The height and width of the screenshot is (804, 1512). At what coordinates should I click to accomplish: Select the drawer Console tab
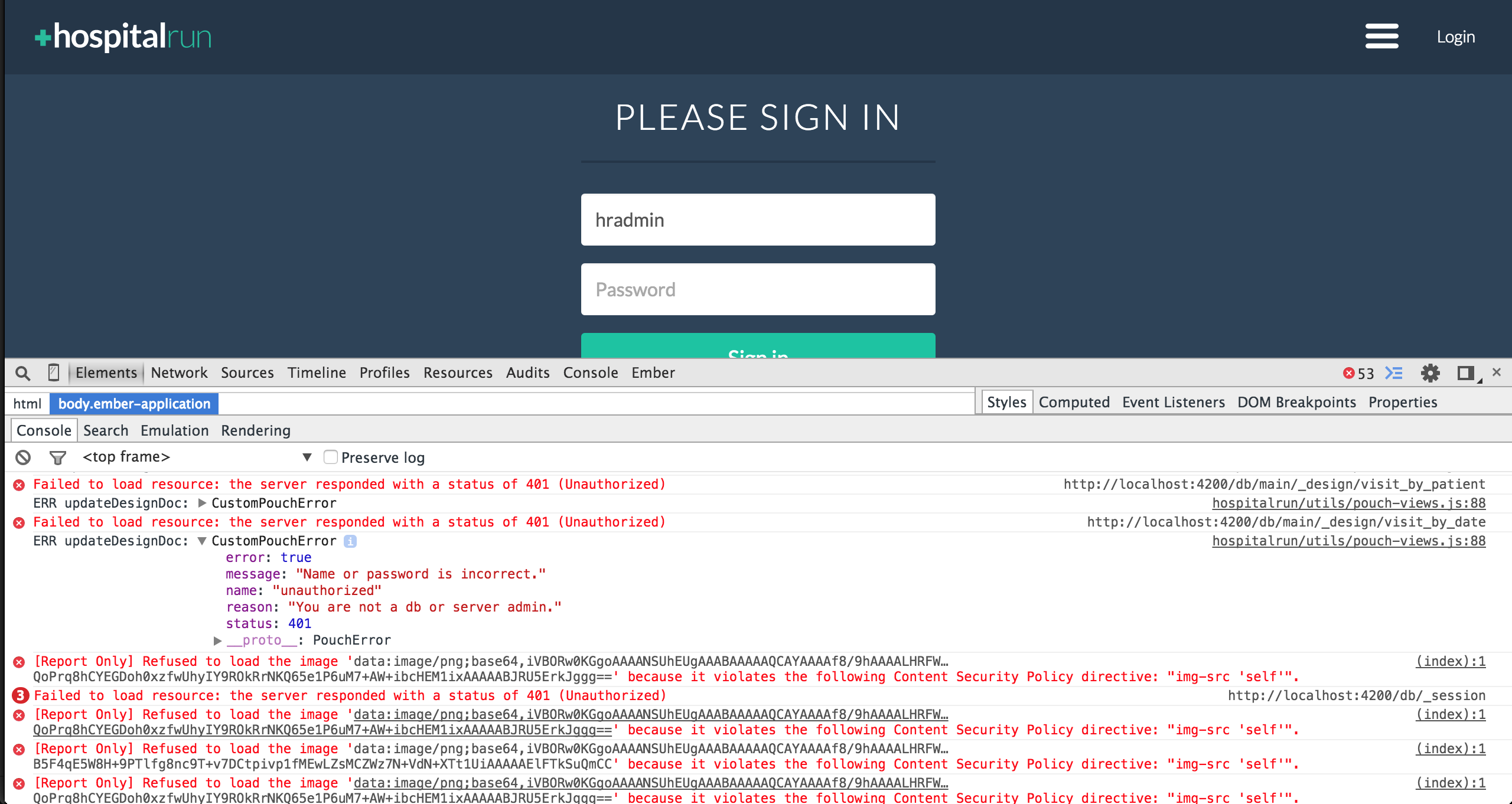pos(44,430)
